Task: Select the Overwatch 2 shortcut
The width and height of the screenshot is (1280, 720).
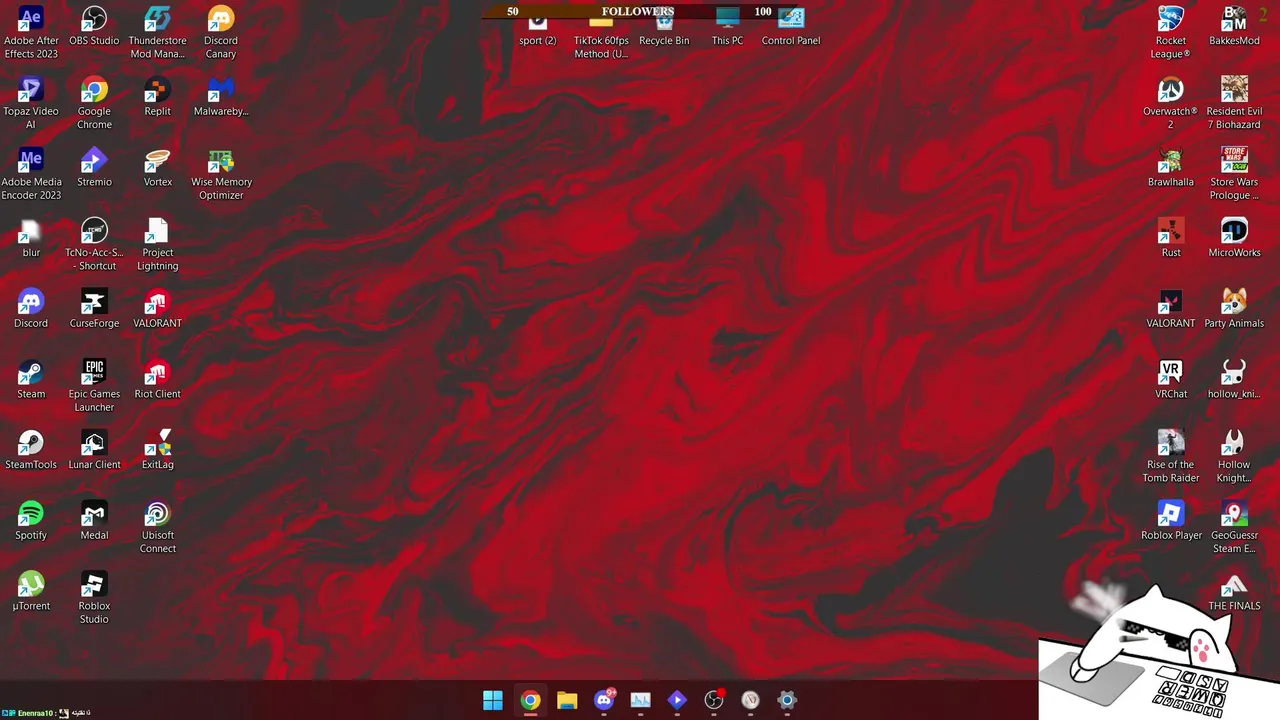Action: point(1171,103)
